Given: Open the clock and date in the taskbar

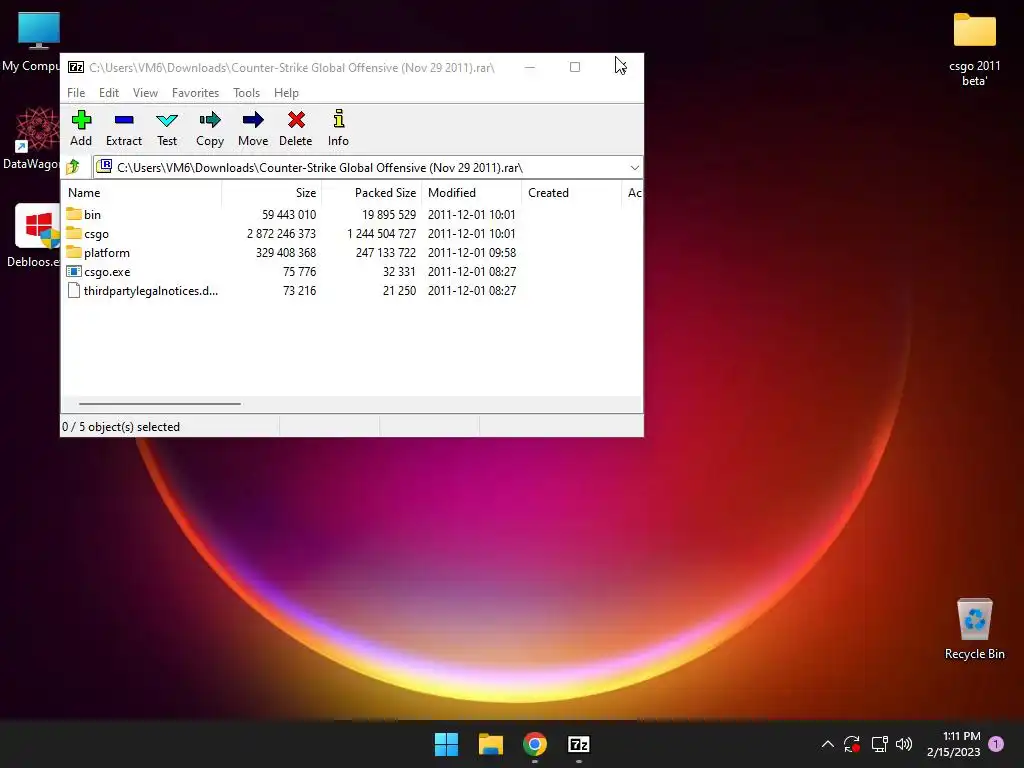Looking at the screenshot, I should 953,744.
